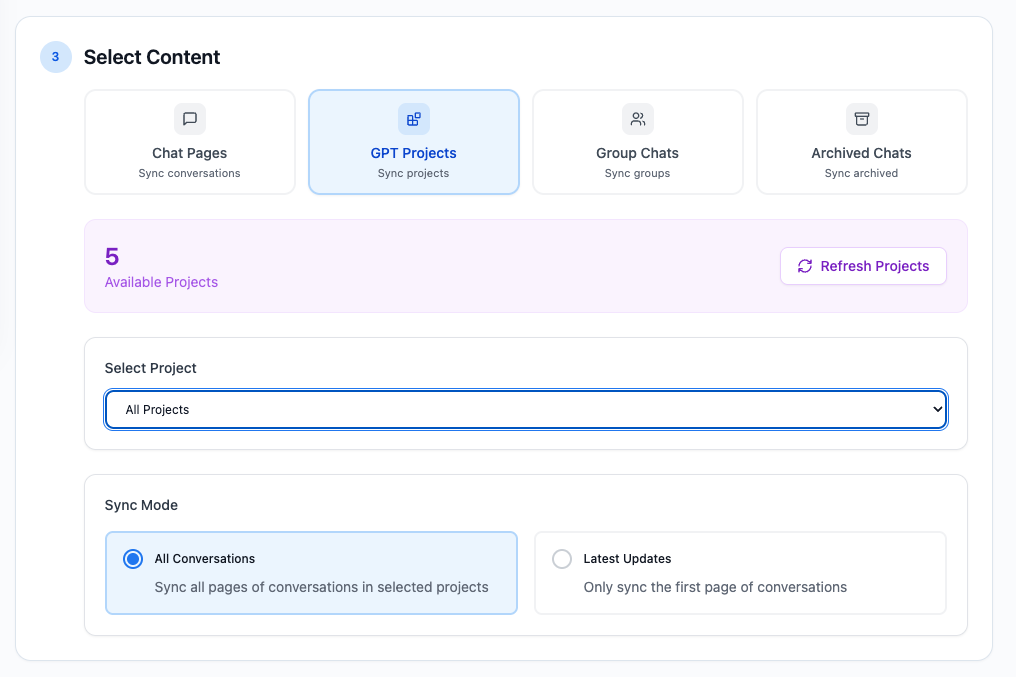Image resolution: width=1016 pixels, height=677 pixels.
Task: Click the 'Sync conversations' subtitle
Action: click(189, 173)
